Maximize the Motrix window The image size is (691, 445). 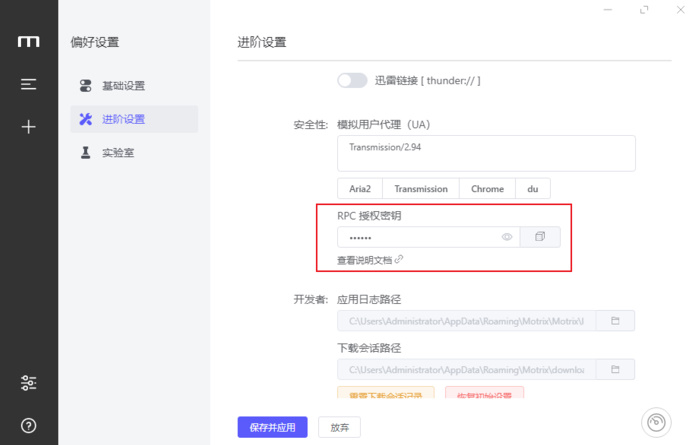pyautogui.click(x=644, y=10)
